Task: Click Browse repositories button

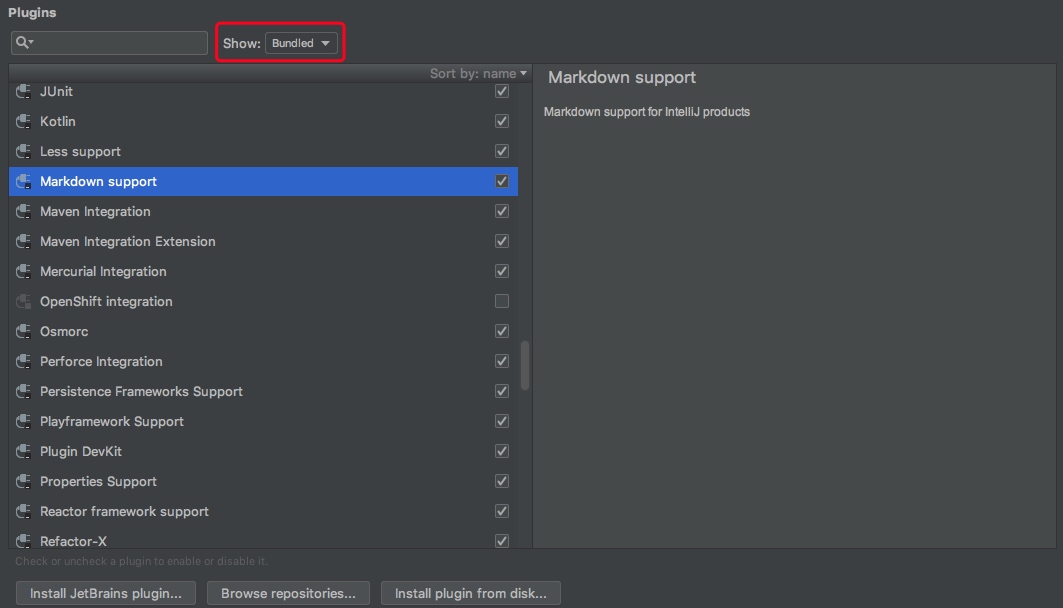Action: pos(288,593)
